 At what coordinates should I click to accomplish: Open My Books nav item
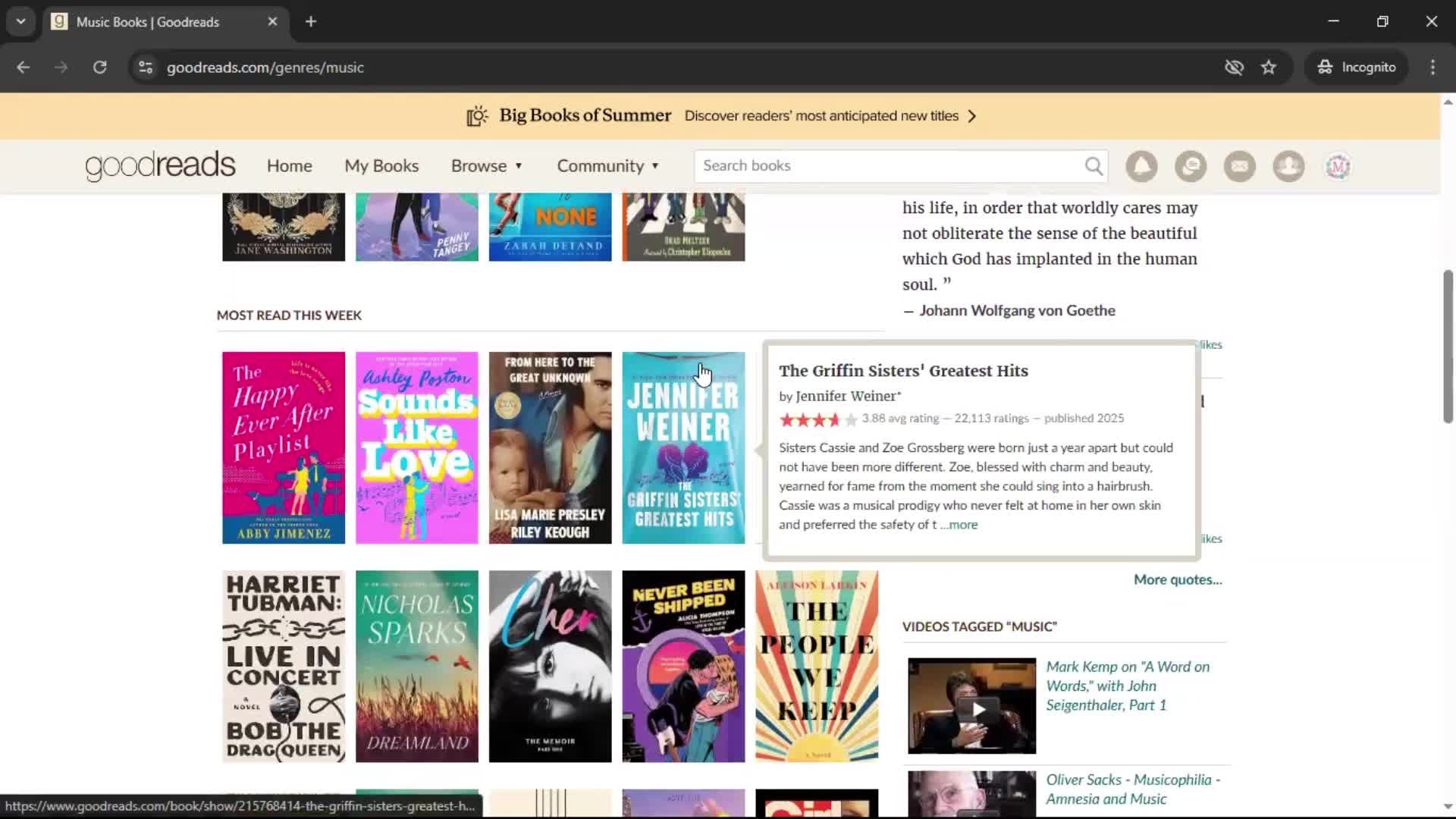click(381, 166)
